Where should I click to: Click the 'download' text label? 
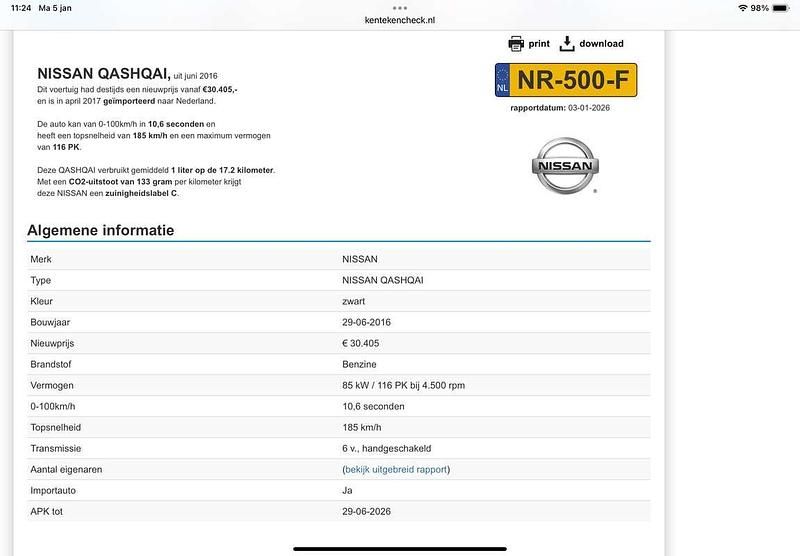click(601, 44)
